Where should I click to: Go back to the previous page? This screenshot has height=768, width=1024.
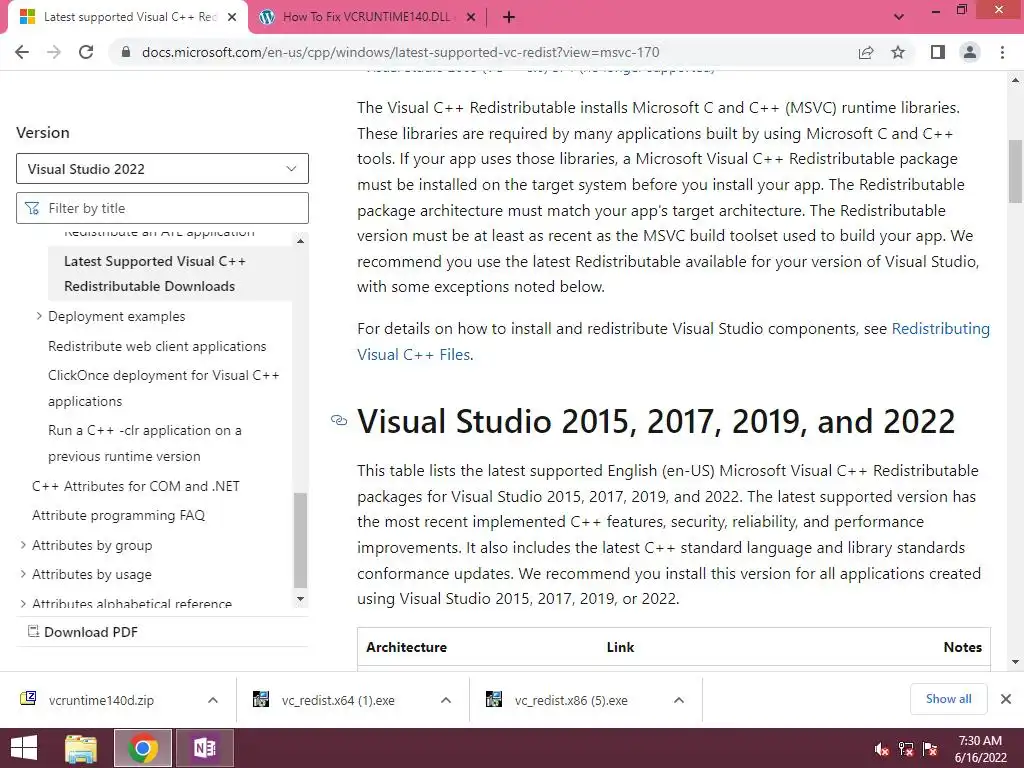(22, 52)
